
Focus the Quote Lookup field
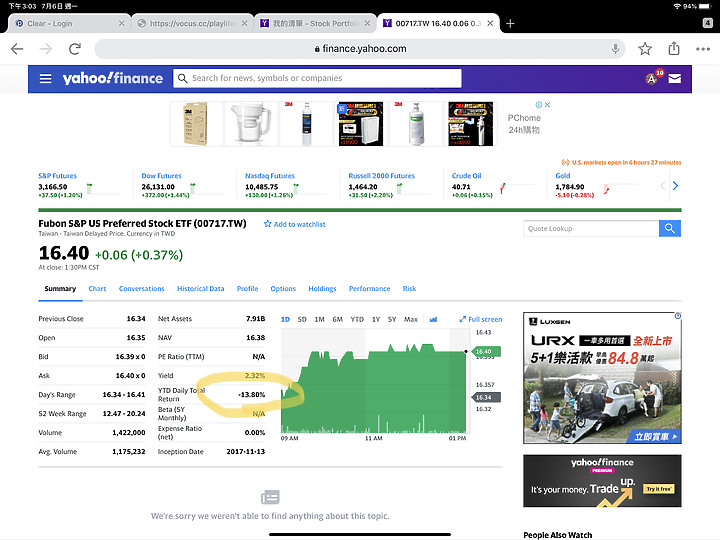(x=591, y=228)
